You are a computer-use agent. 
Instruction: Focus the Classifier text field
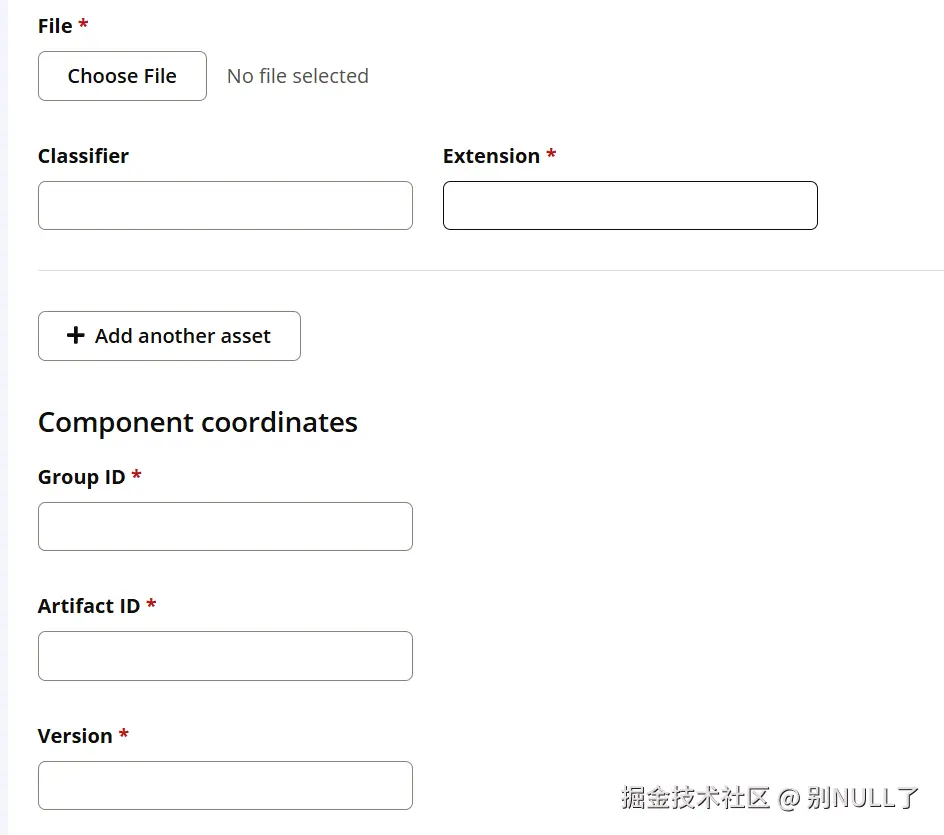click(x=225, y=205)
